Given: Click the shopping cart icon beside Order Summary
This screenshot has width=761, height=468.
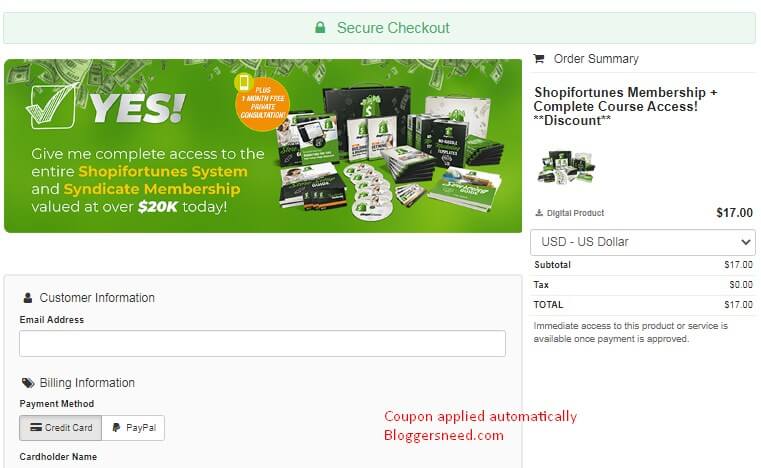Looking at the screenshot, I should pyautogui.click(x=539, y=59).
